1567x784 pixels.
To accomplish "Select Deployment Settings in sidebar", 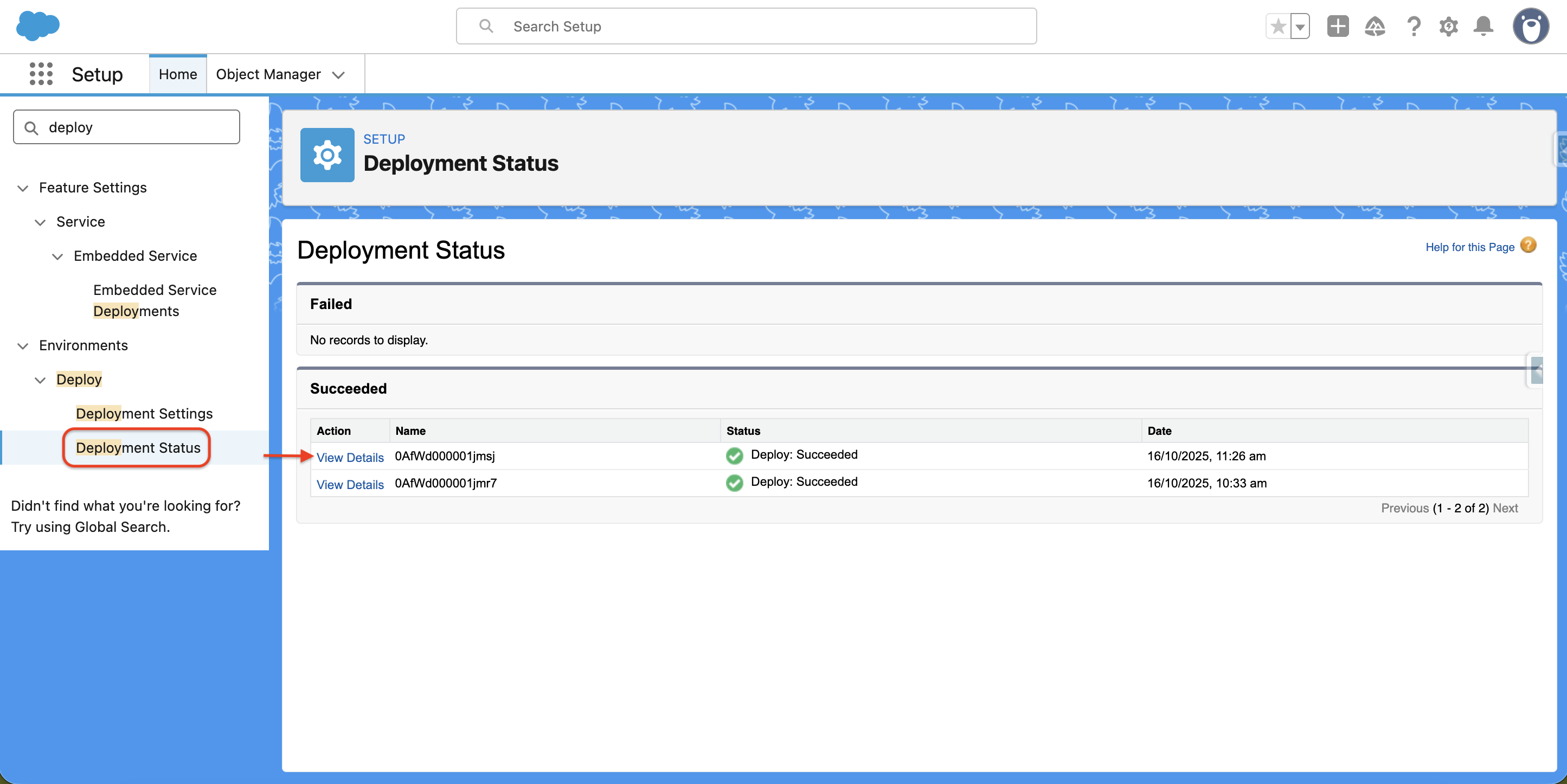I will tap(144, 414).
